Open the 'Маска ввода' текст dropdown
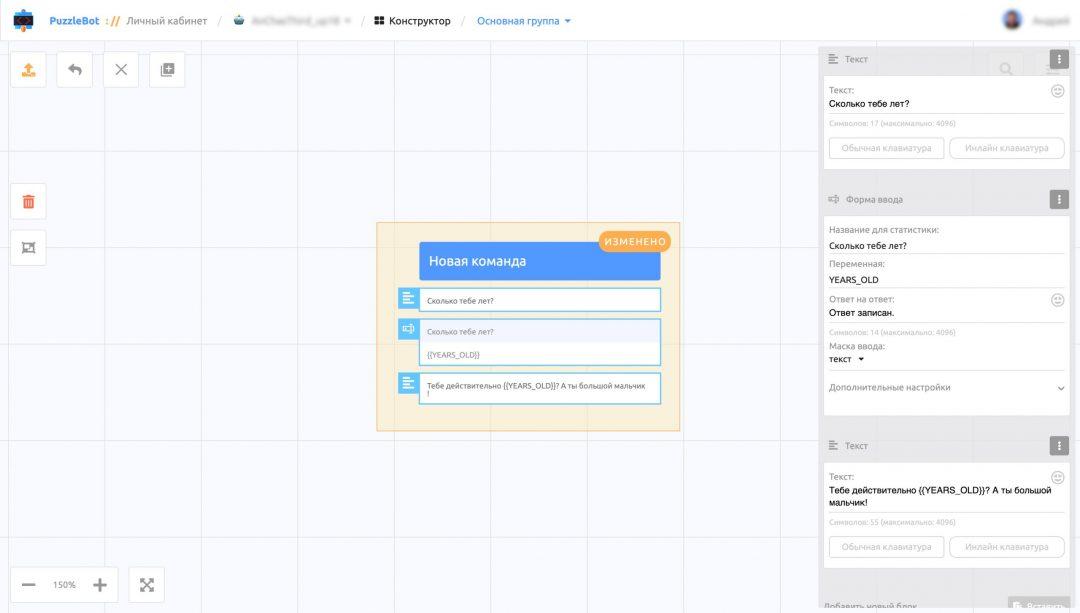This screenshot has width=1080, height=613. (x=846, y=359)
